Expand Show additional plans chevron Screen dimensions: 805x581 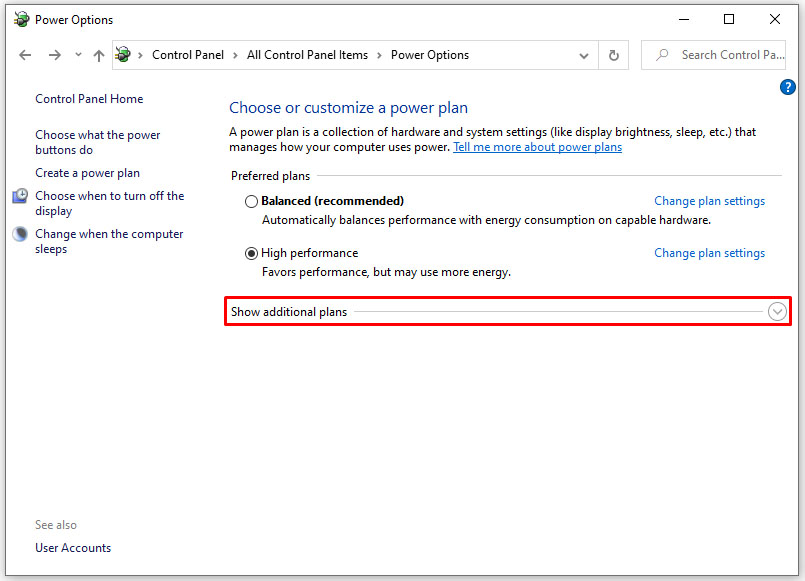(x=777, y=312)
